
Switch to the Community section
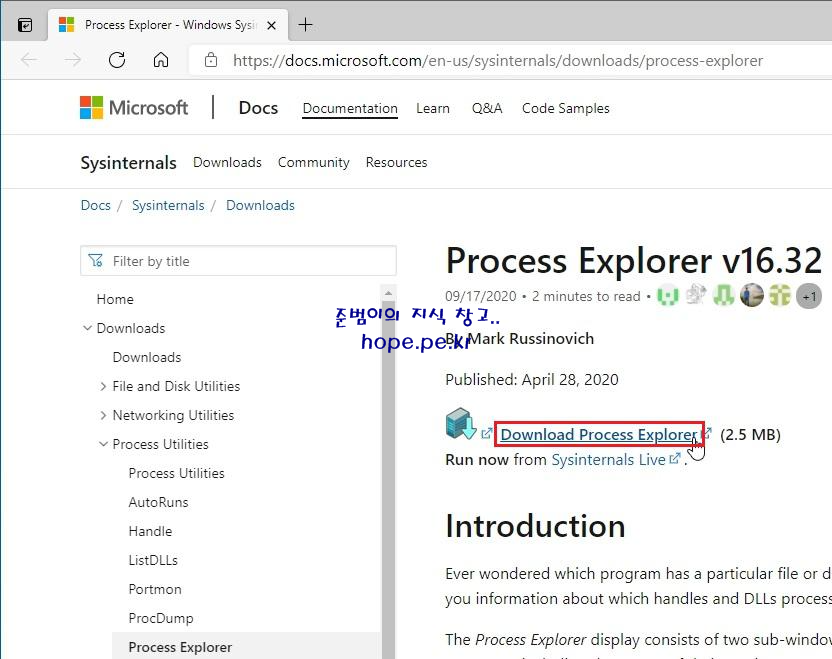coord(313,161)
